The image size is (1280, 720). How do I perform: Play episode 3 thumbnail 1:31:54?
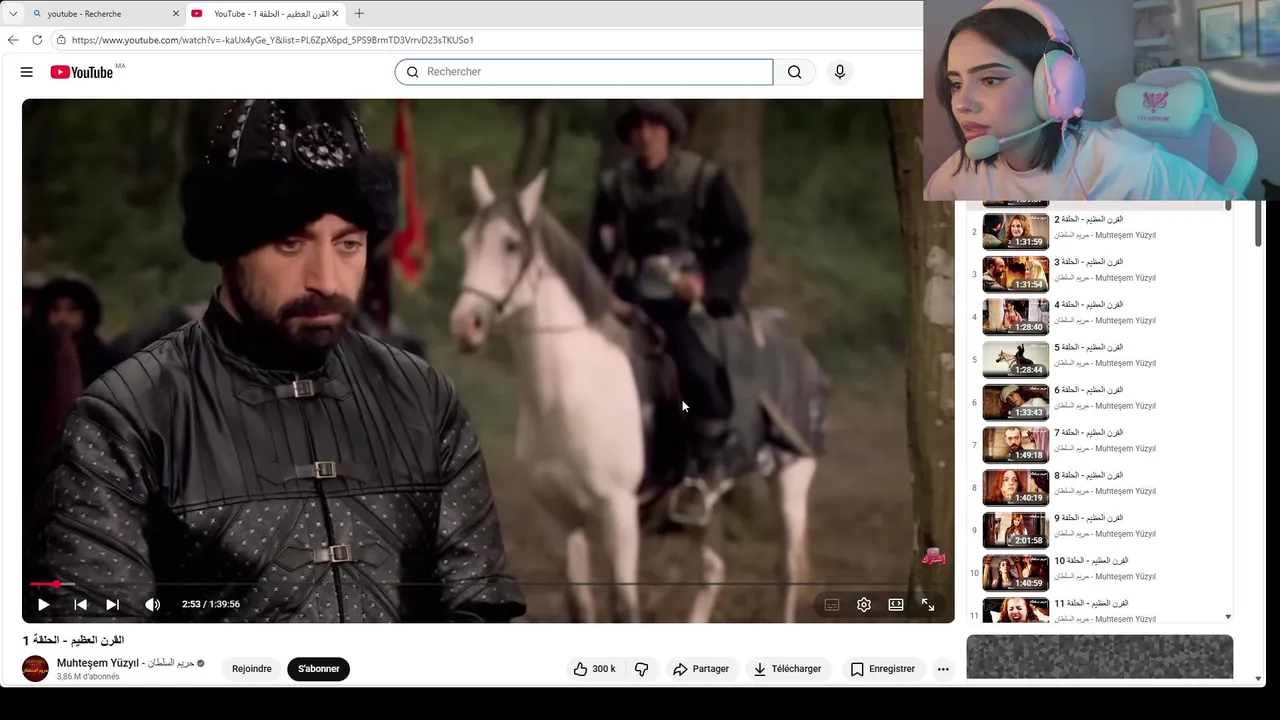click(1015, 274)
